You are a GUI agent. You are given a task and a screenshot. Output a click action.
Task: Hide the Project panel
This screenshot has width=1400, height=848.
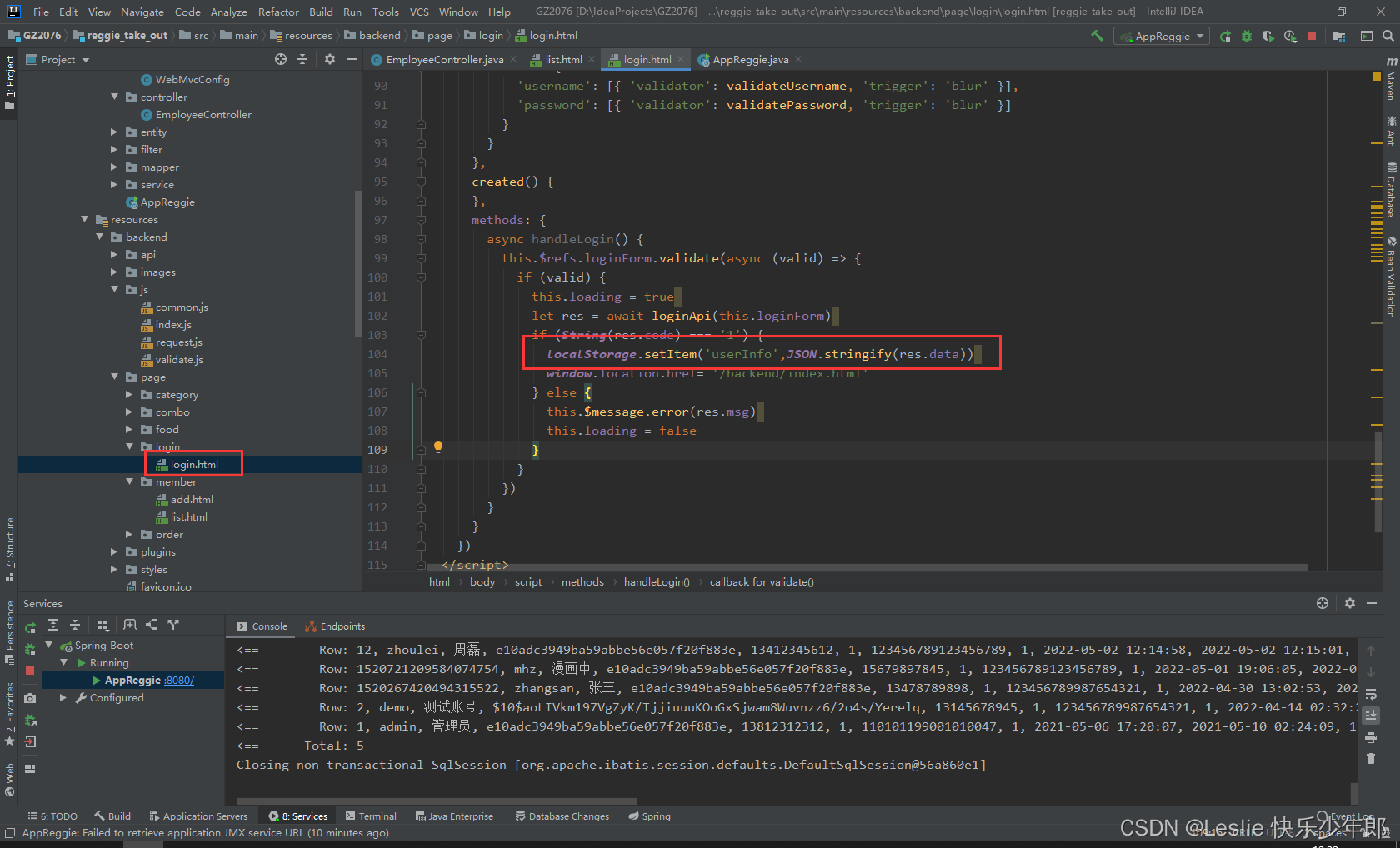352,59
